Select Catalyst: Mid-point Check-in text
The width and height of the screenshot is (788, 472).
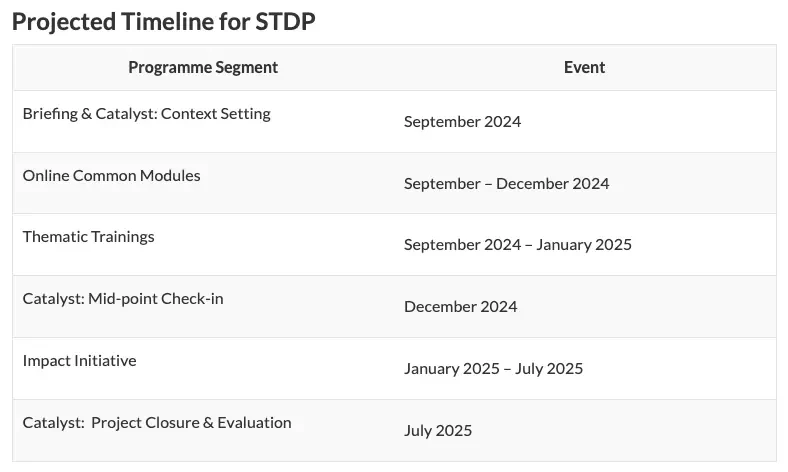123,299
